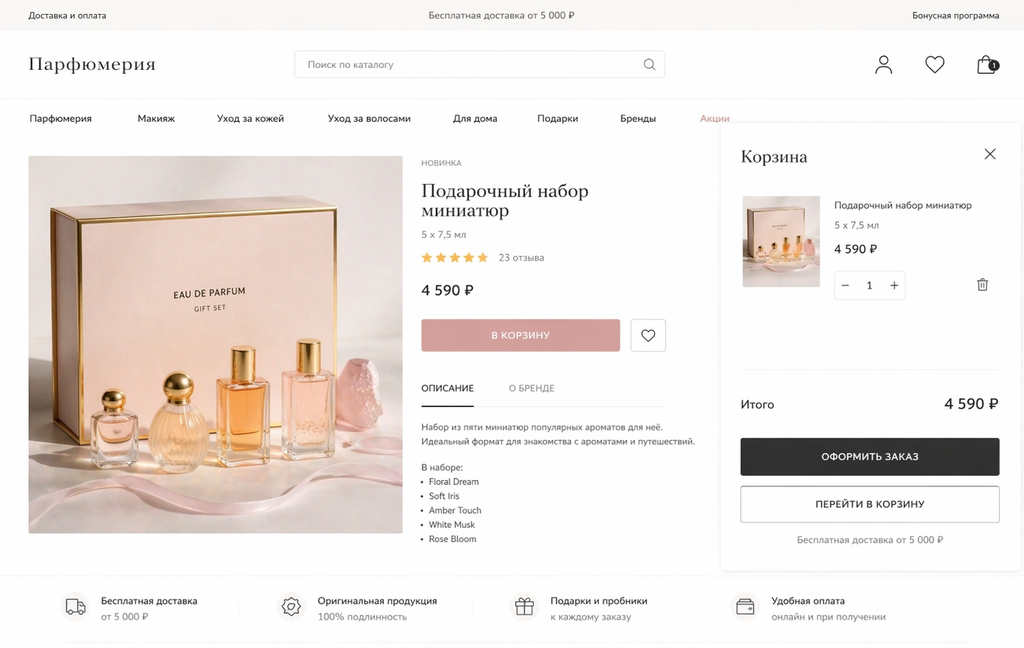
Task: Decrease quantity with the minus button
Action: click(x=845, y=285)
